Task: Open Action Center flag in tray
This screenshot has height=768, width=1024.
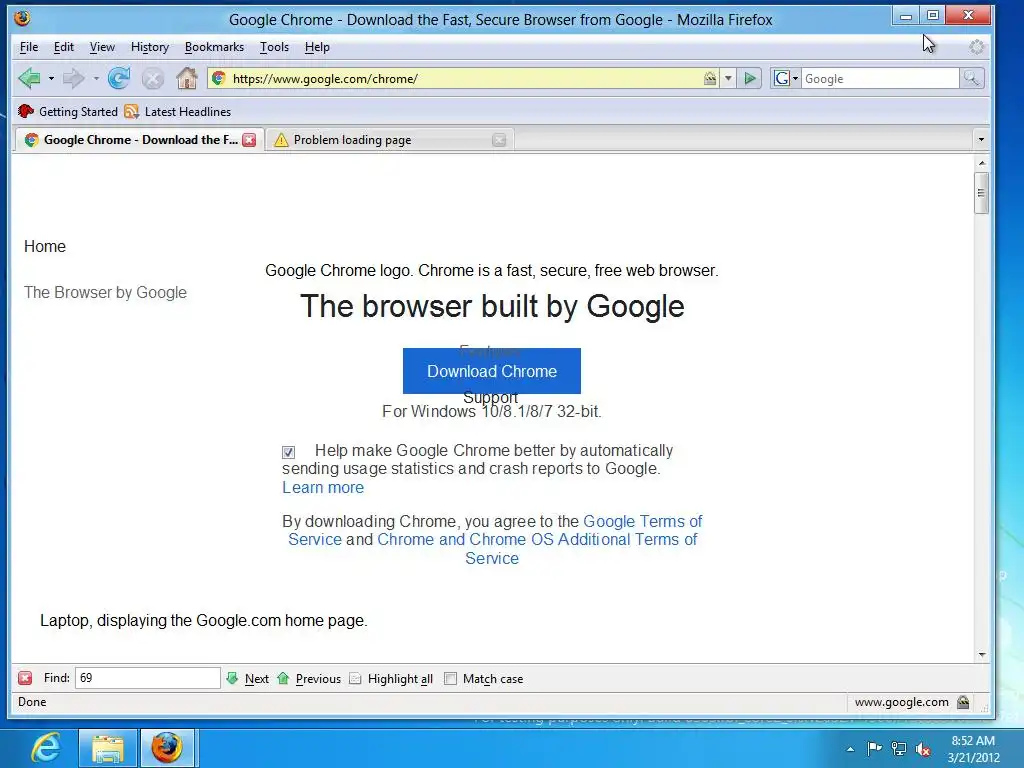Action: pyautogui.click(x=874, y=748)
